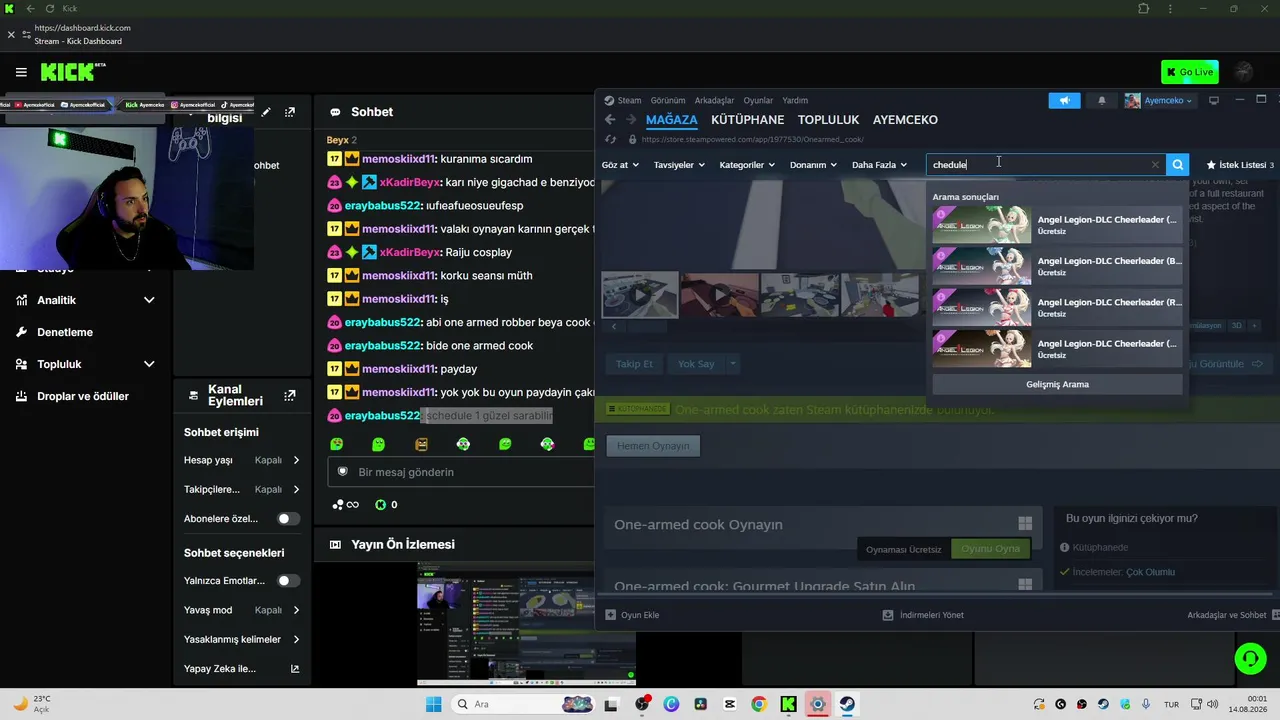Open the Hesap yaşı chat access setting
This screenshot has height=720, width=1280.
[242, 460]
